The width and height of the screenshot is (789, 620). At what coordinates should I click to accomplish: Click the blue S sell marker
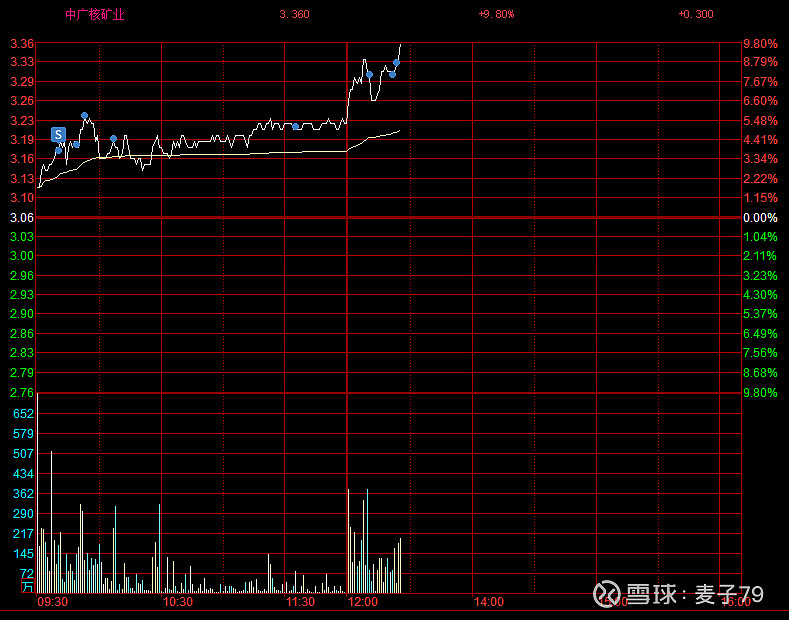pyautogui.click(x=58, y=134)
